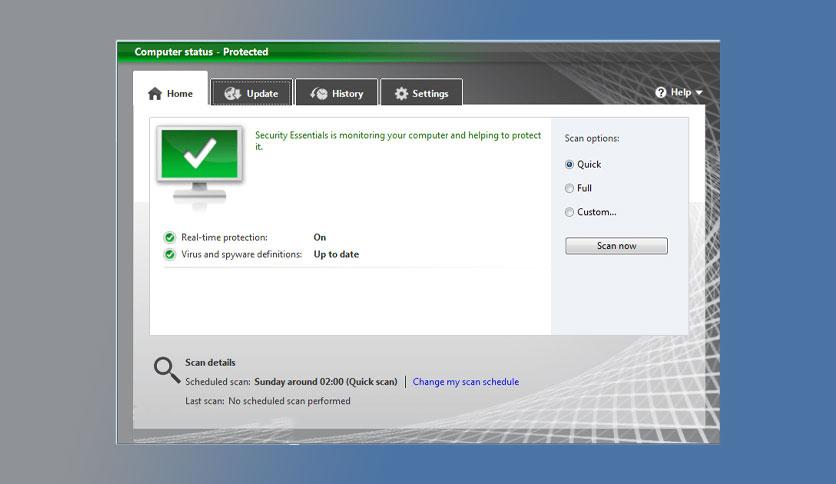836x484 pixels.
Task: Select the Quick scan option
Action: tap(570, 165)
